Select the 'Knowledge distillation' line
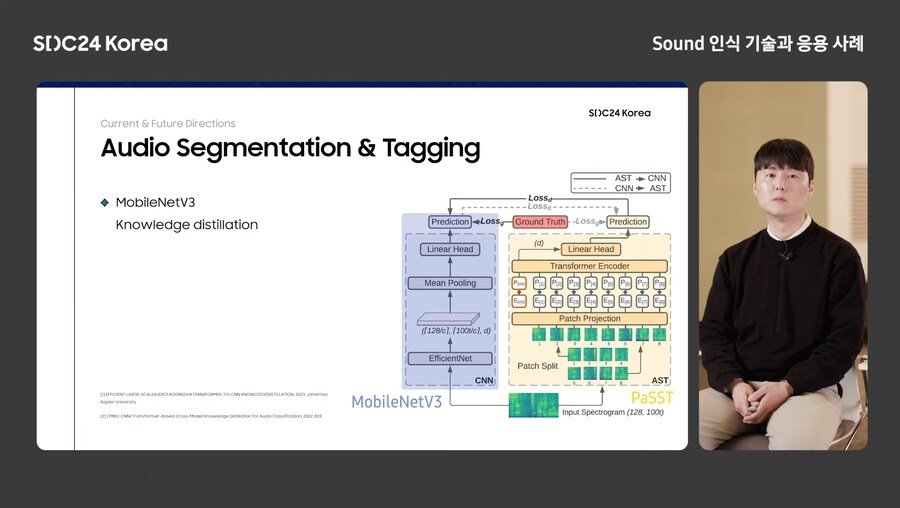The width and height of the screenshot is (900, 508). tap(187, 224)
